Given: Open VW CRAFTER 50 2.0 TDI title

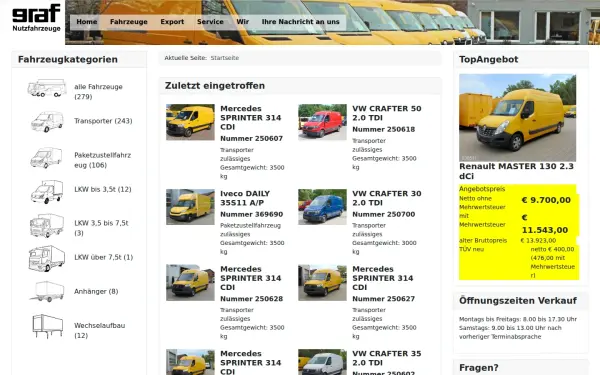Looking at the screenshot, I should tap(386, 113).
